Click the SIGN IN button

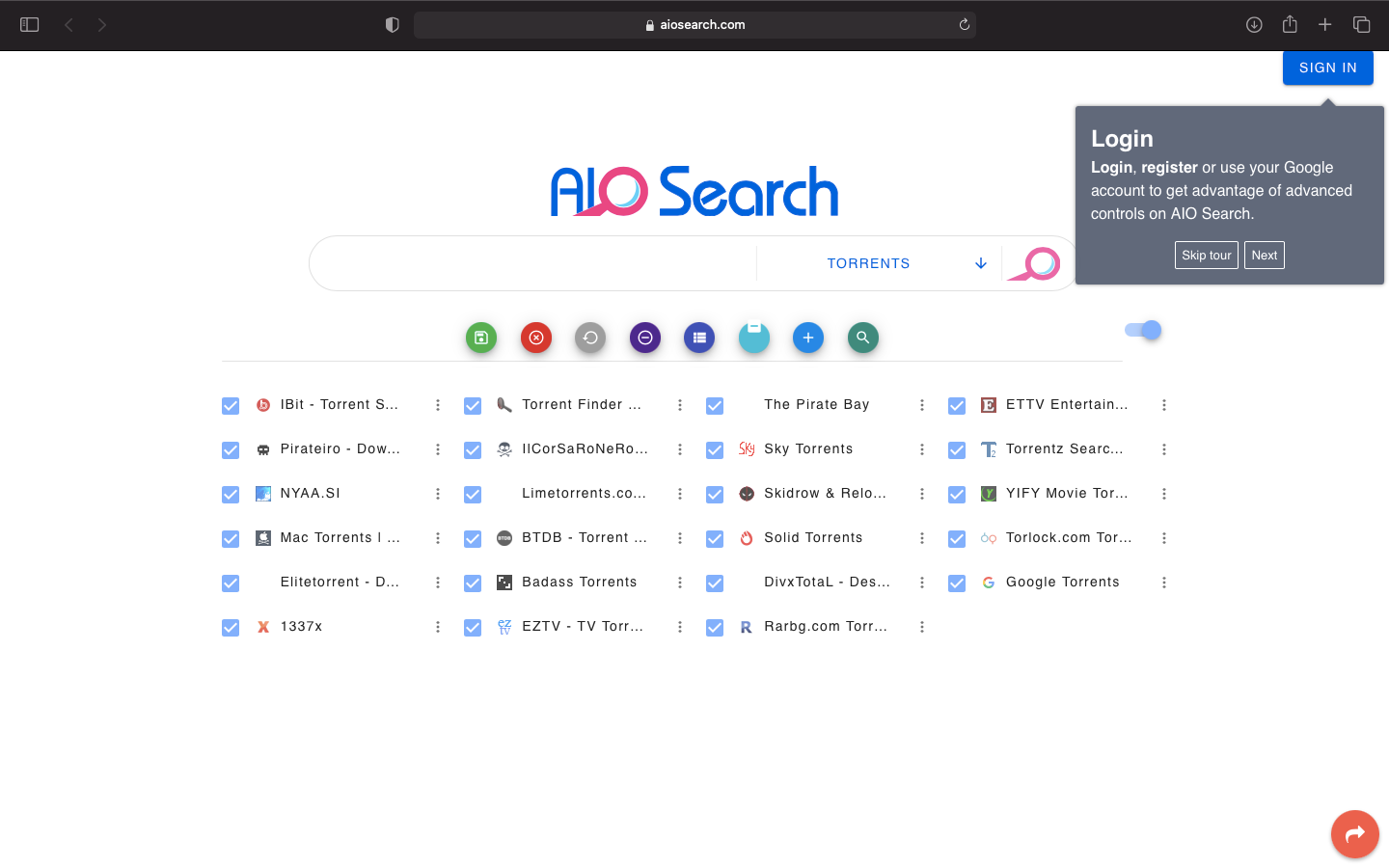point(1328,68)
